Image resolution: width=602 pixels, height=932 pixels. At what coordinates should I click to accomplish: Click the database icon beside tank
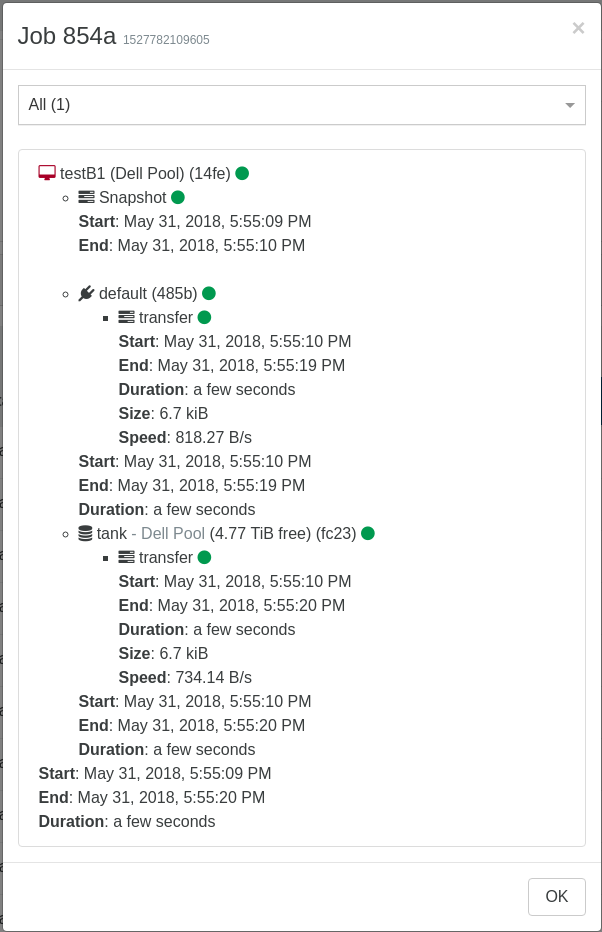[x=86, y=533]
